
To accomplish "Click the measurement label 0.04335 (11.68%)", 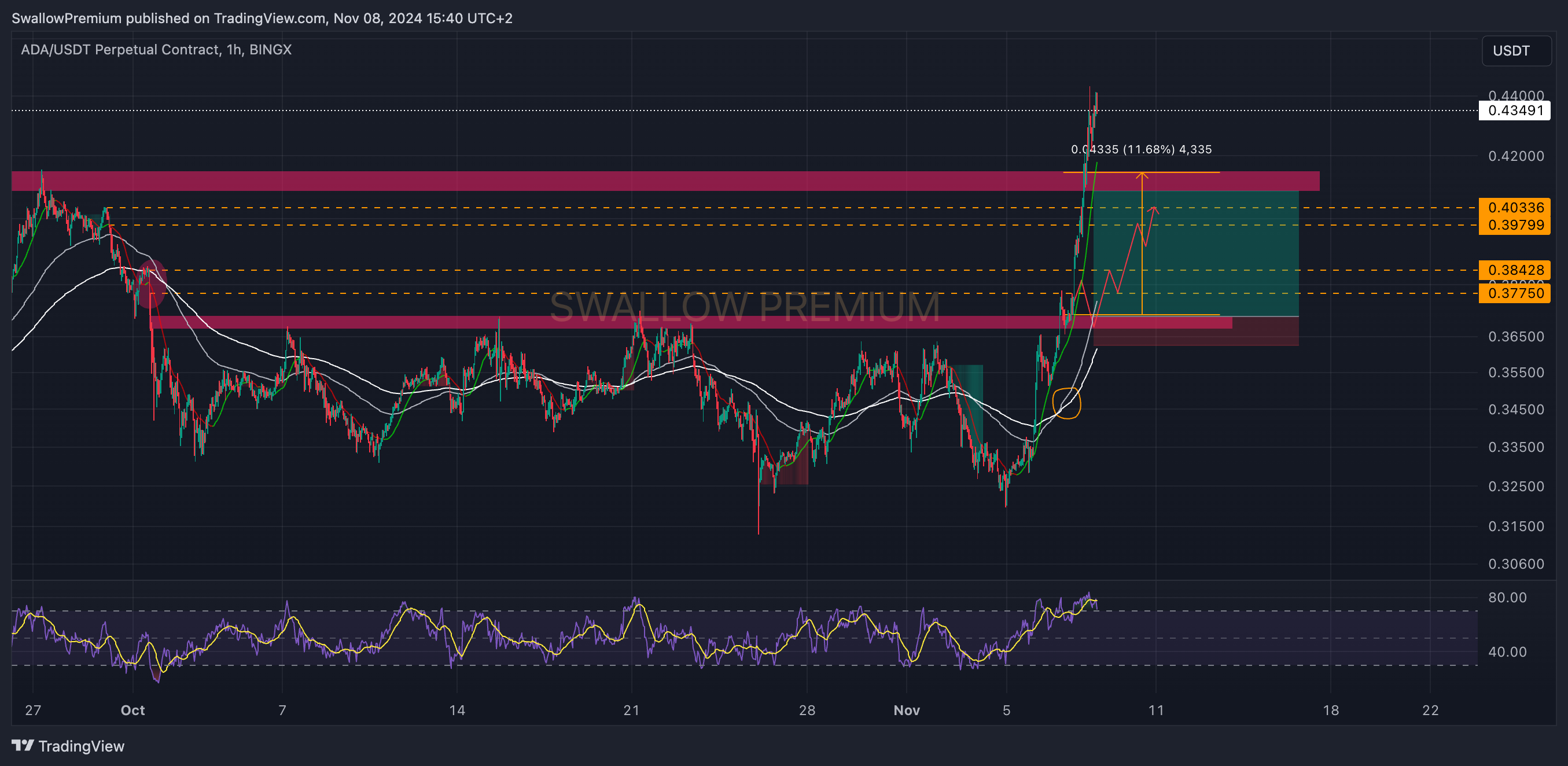I will point(1142,149).
